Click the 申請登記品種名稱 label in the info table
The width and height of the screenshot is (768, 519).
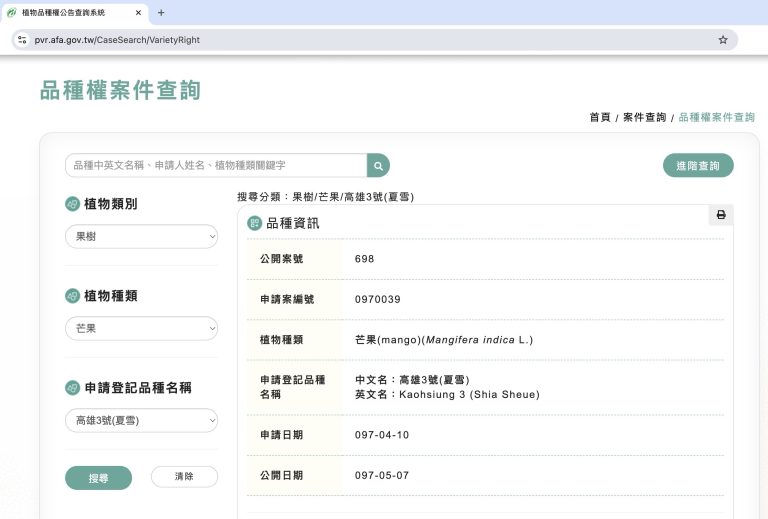coord(292,387)
